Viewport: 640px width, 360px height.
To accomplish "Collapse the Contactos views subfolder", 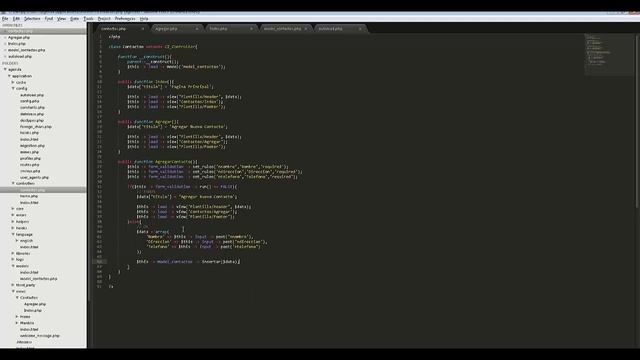I will coord(17,298).
